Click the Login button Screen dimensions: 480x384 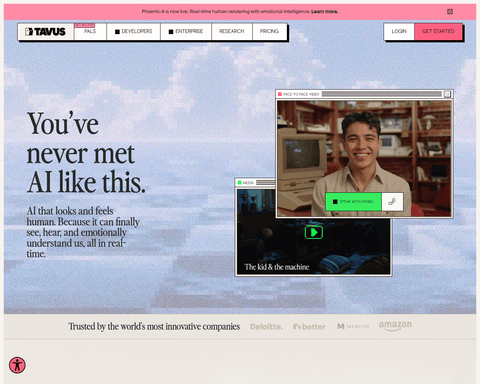pos(399,31)
